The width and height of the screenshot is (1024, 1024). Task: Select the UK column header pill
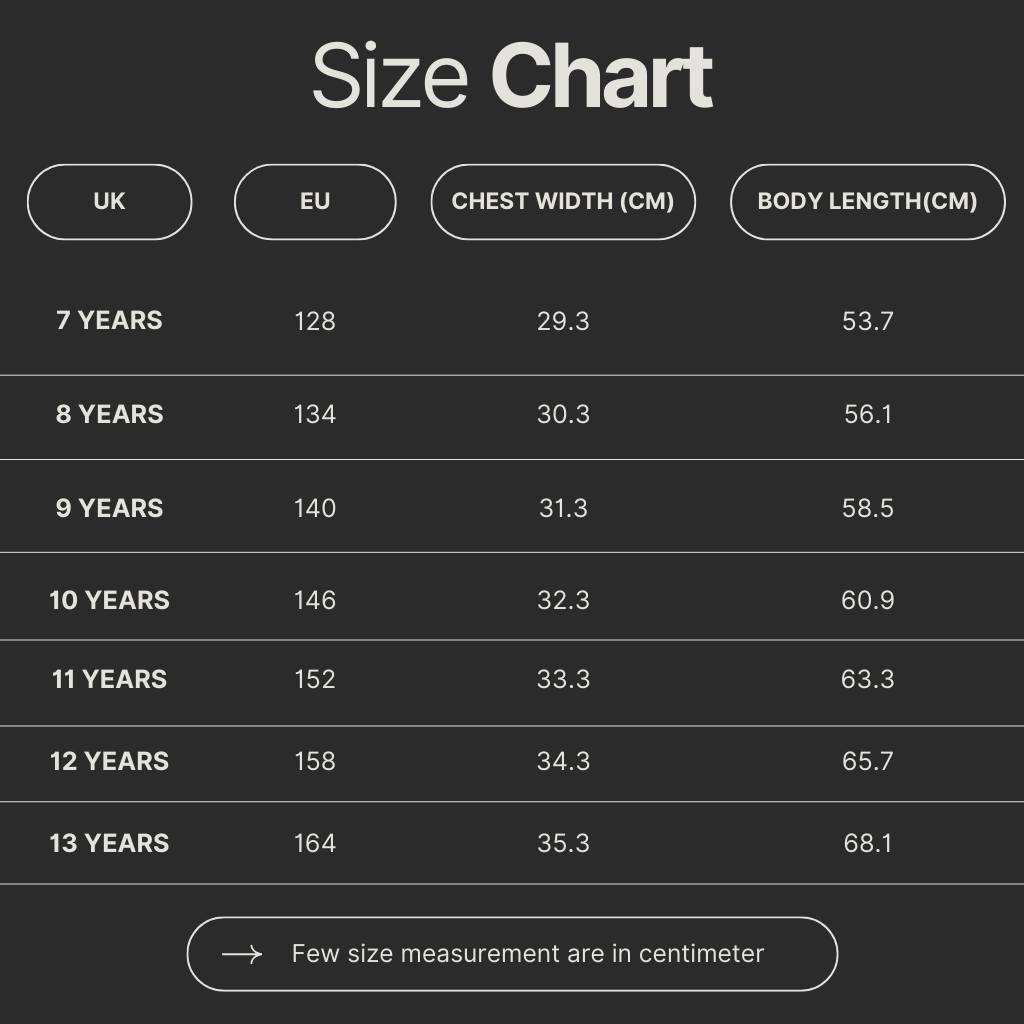[x=109, y=202]
